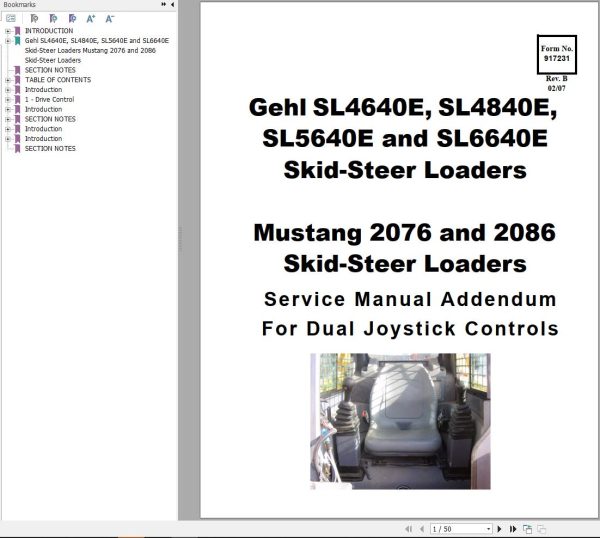
Task: Expand Introduction node directly below TABLE OF CONTENTS
Action: [8, 90]
